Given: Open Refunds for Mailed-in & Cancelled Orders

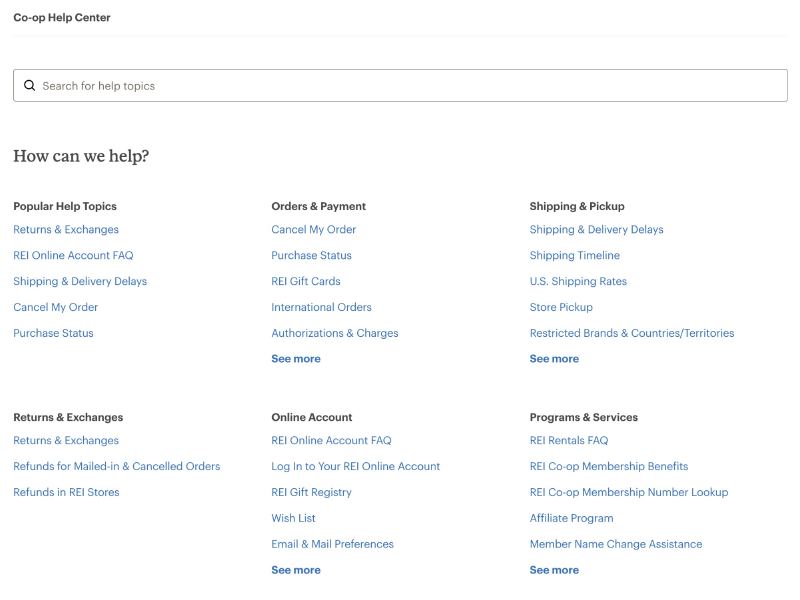Looking at the screenshot, I should point(116,467).
